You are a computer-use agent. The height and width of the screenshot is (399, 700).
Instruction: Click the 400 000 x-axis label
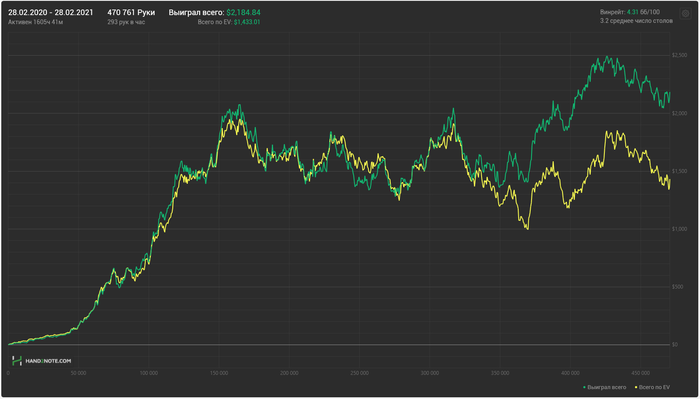pyautogui.click(x=570, y=373)
